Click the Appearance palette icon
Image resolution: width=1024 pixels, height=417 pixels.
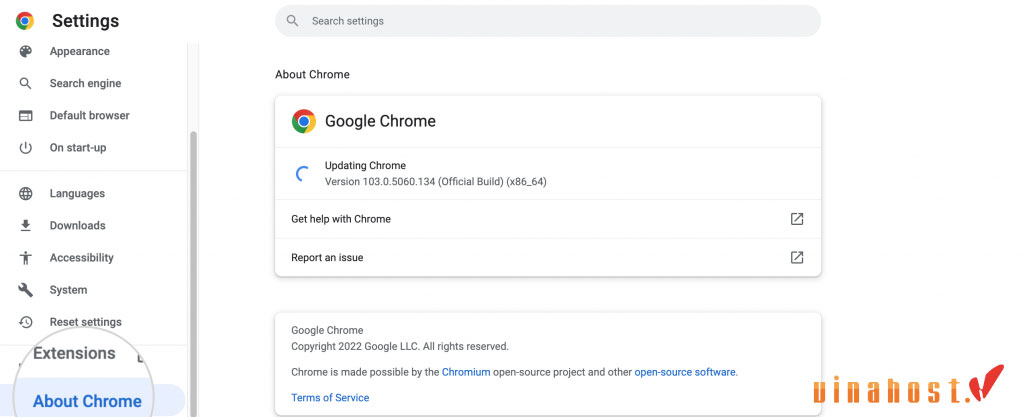pos(25,52)
